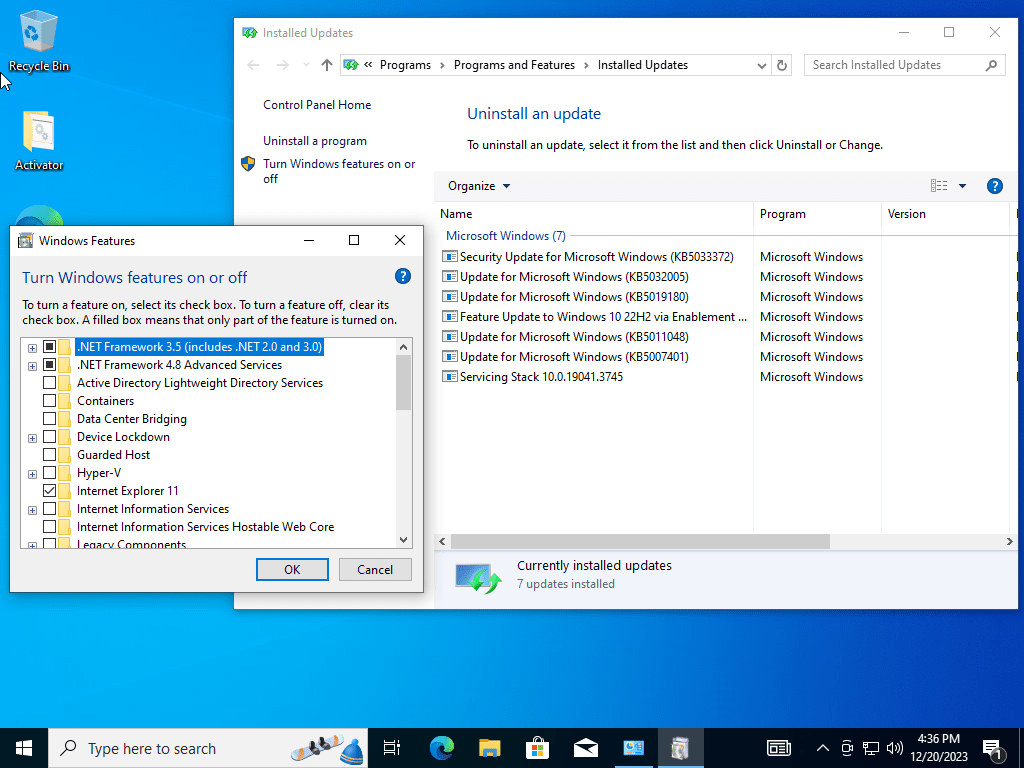Show hidden system tray icons
1024x768 pixels.
[x=823, y=748]
